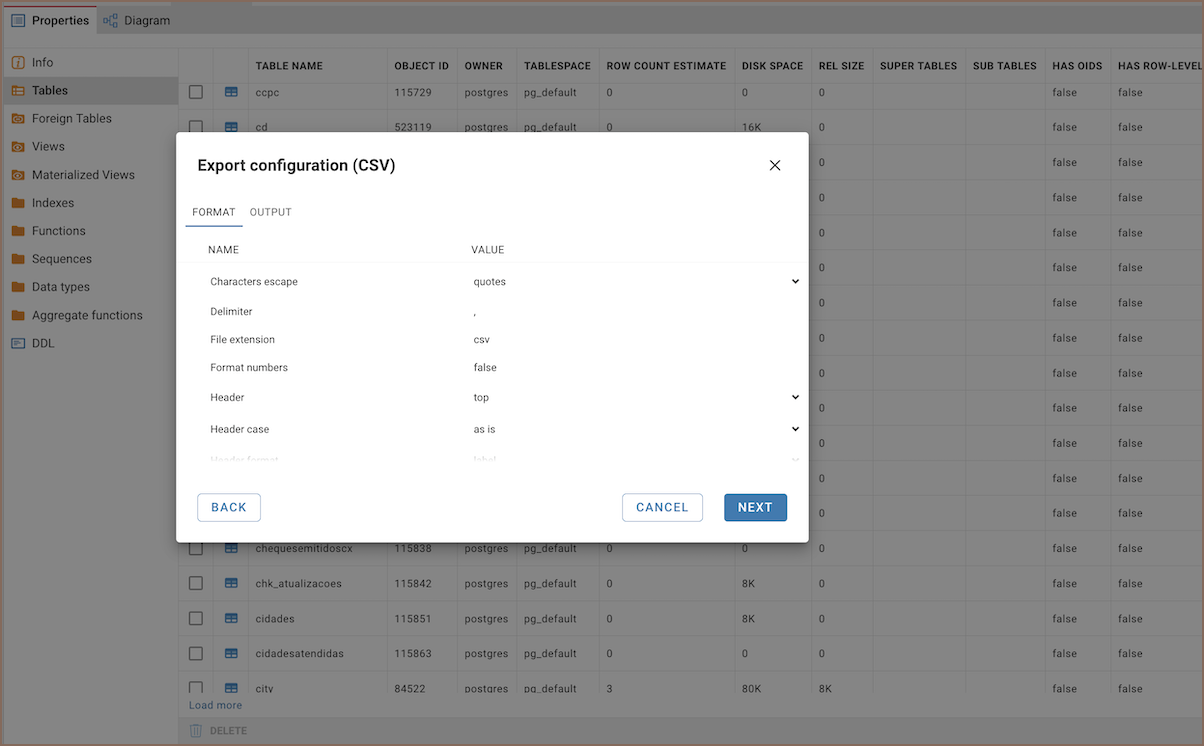Click the Diagram tab icon

pyautogui.click(x=110, y=20)
